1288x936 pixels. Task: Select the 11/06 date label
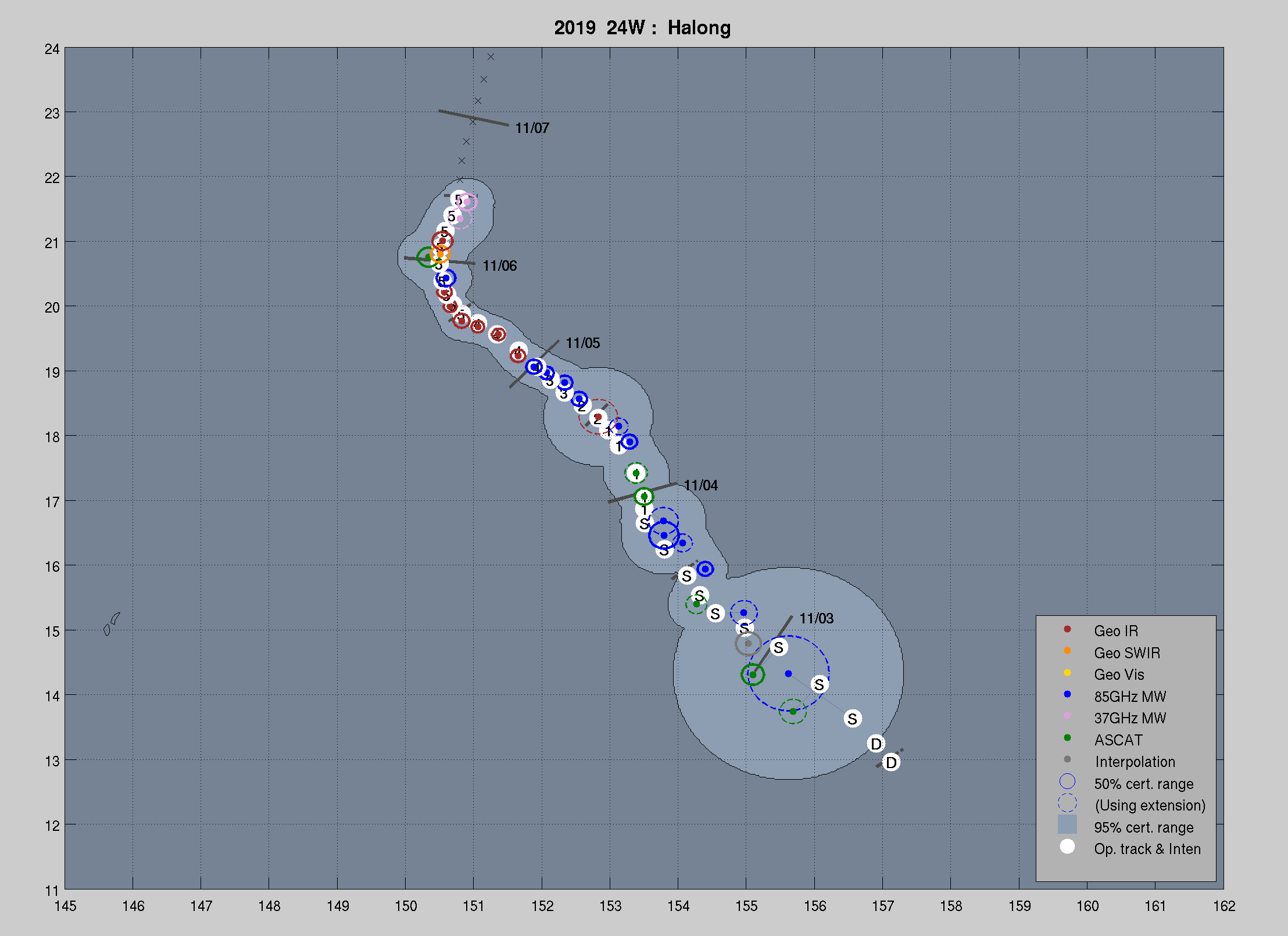tap(499, 266)
